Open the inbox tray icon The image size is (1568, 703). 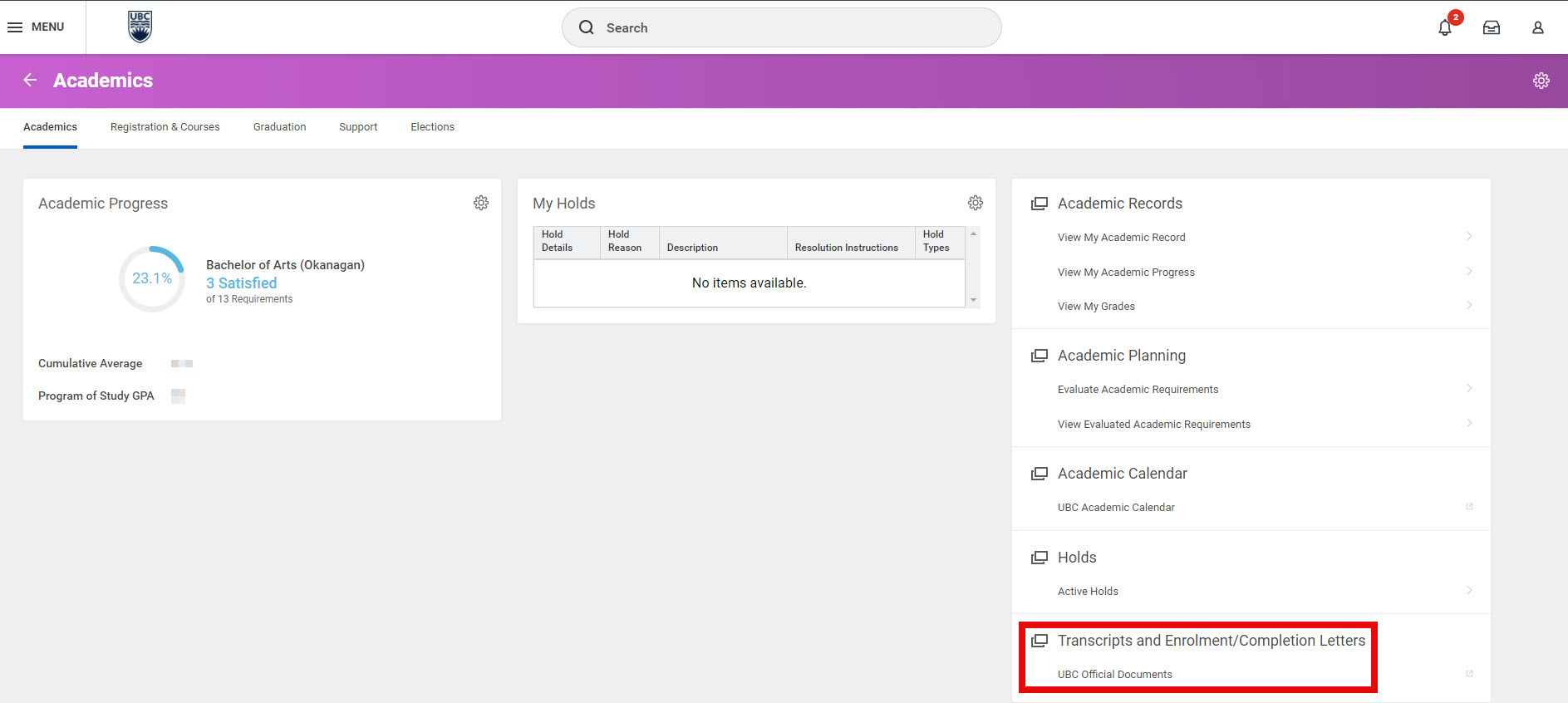[1492, 27]
